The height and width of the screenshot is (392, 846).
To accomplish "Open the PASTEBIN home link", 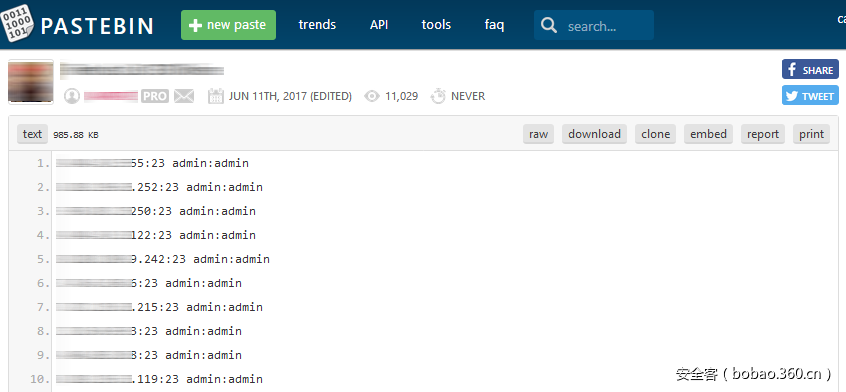I will (x=97, y=26).
